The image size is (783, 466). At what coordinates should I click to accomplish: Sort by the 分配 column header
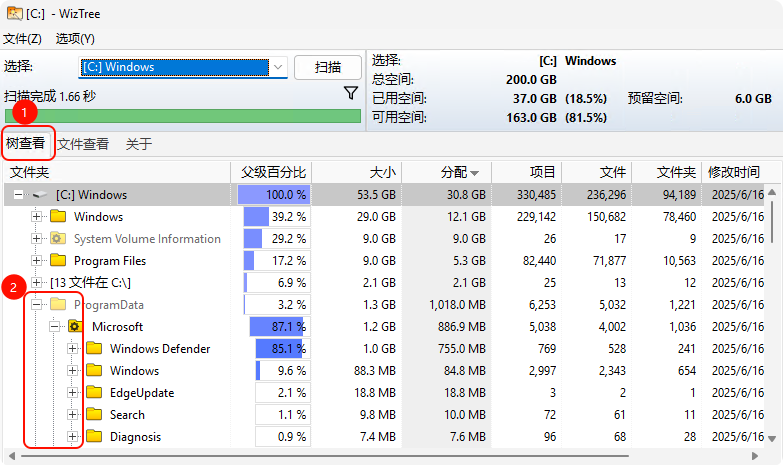(459, 172)
